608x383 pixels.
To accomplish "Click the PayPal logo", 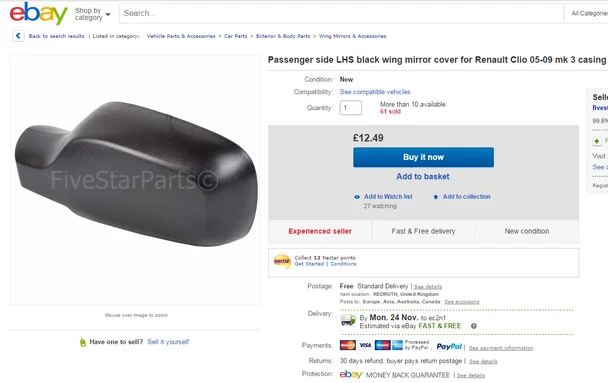I will [449, 346].
